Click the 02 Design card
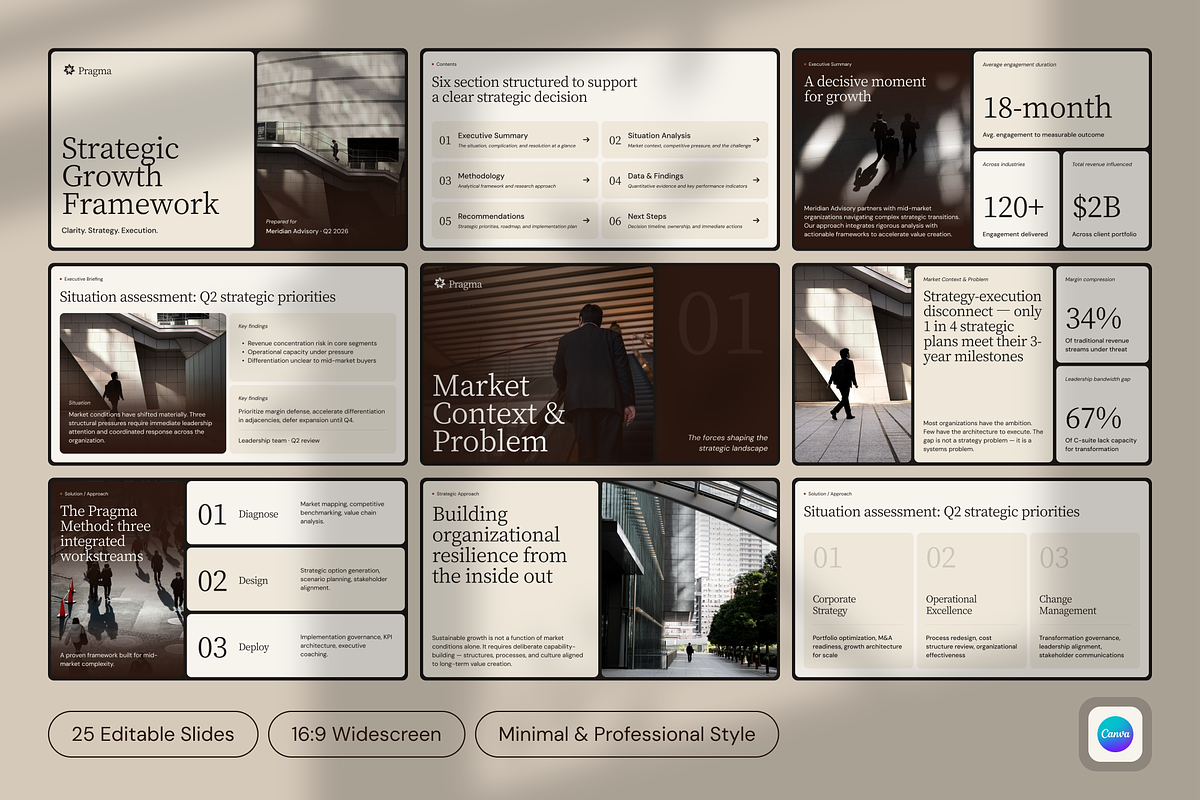 296,579
